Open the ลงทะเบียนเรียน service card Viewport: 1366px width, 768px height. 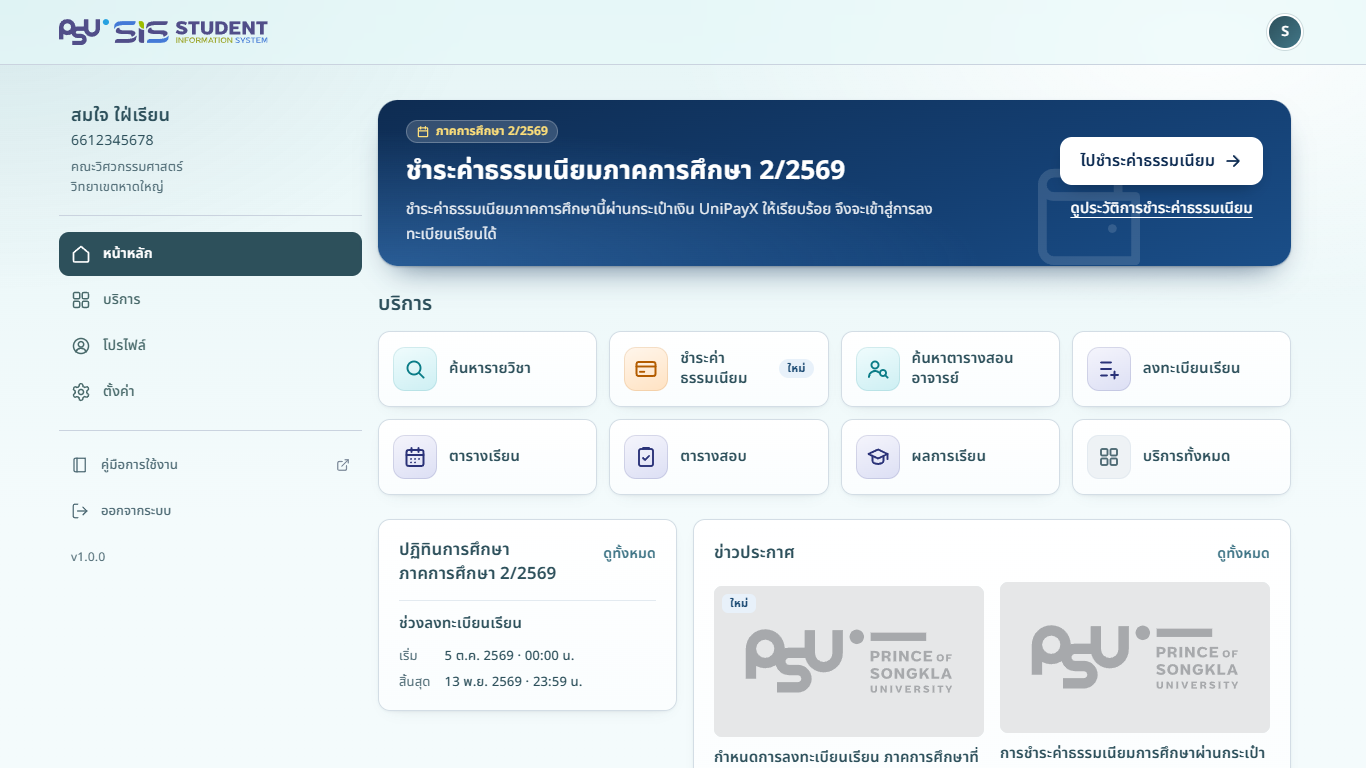1181,369
